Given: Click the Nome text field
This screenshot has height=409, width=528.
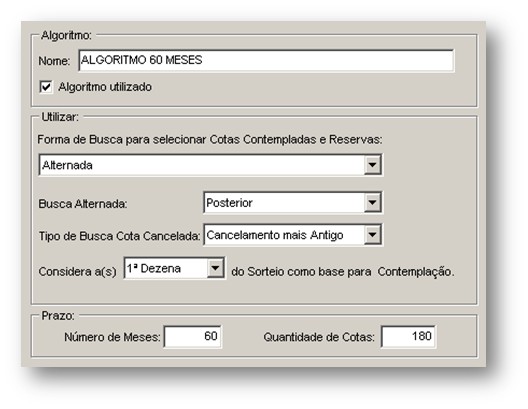Looking at the screenshot, I should 266,61.
